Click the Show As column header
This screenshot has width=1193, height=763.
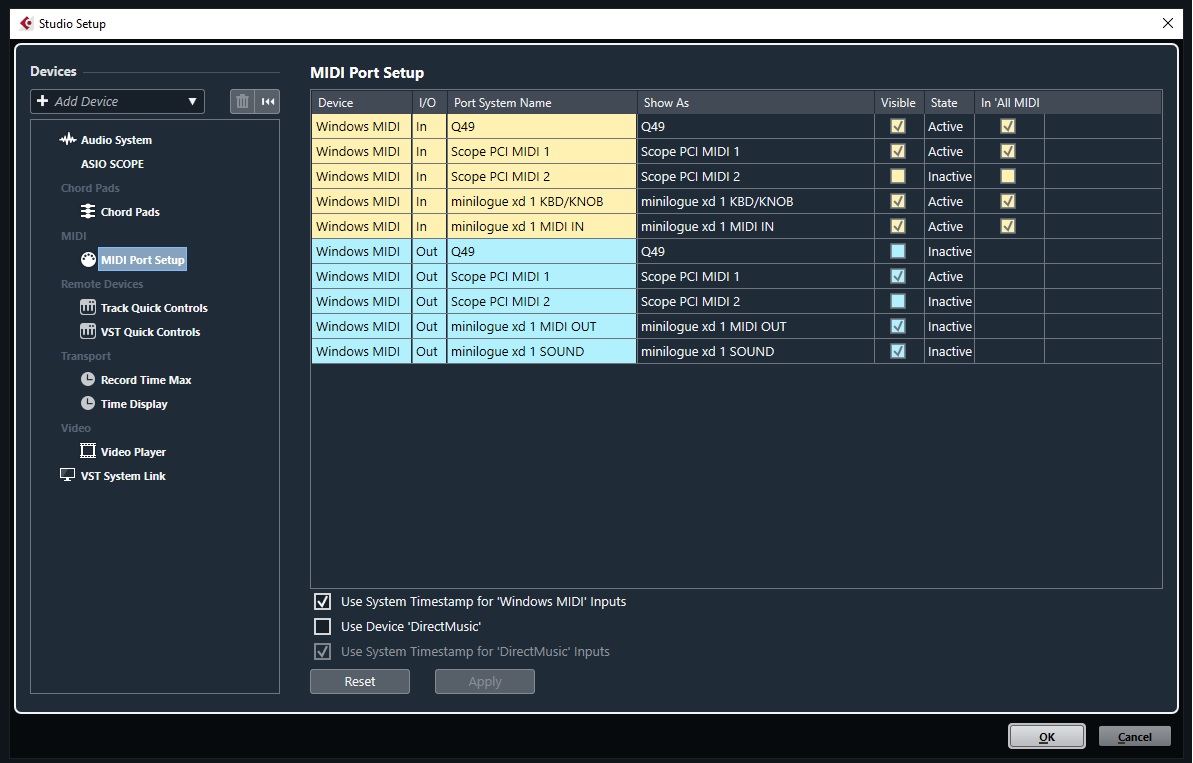(x=756, y=103)
